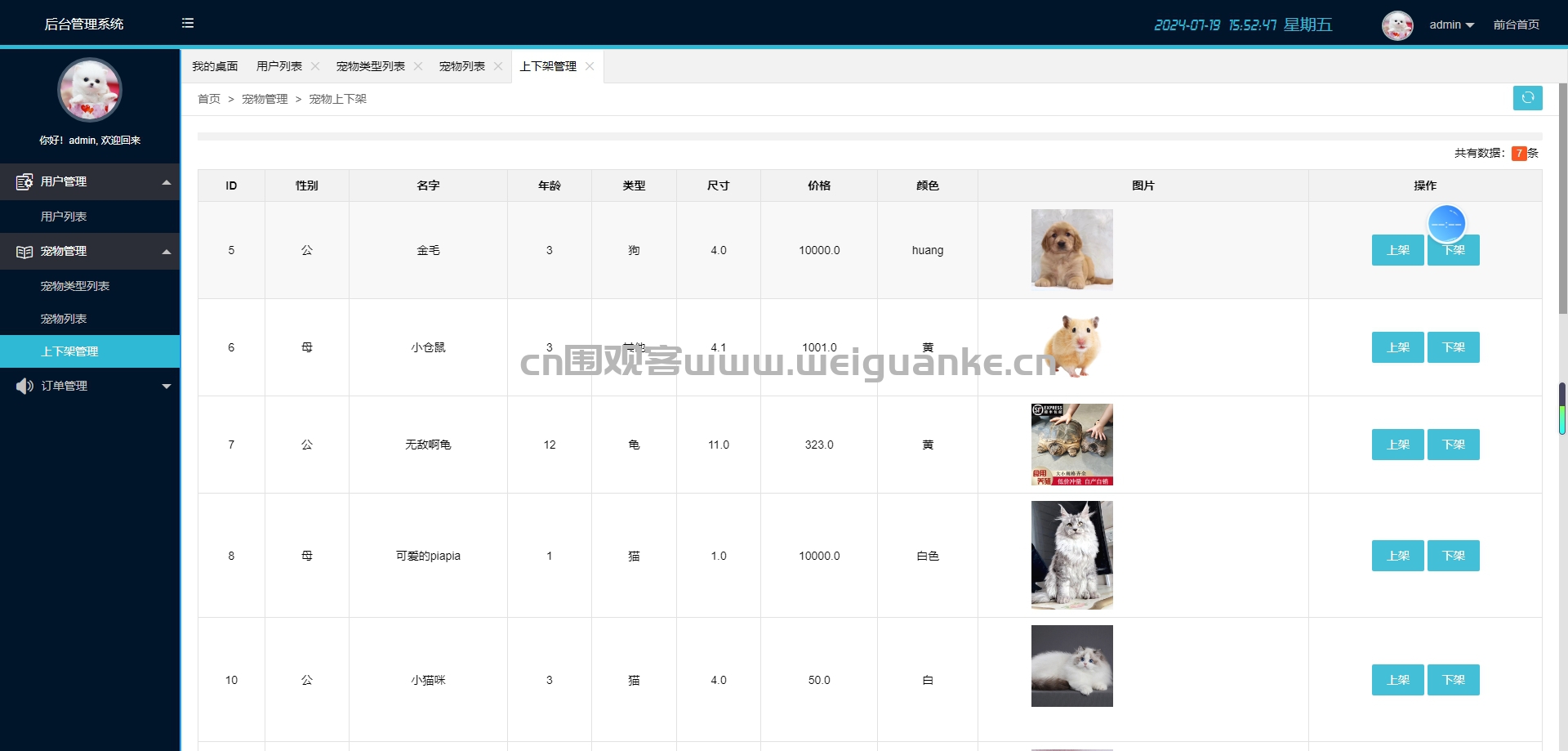
Task: Open the white fluffy cat image
Action: (1071, 666)
